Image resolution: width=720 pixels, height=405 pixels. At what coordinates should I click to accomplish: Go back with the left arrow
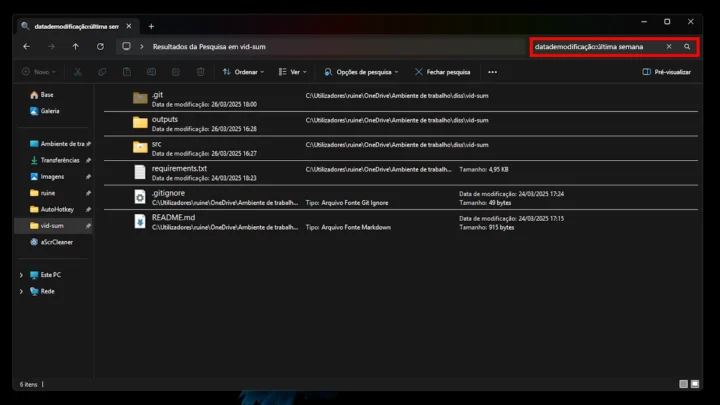click(27, 46)
